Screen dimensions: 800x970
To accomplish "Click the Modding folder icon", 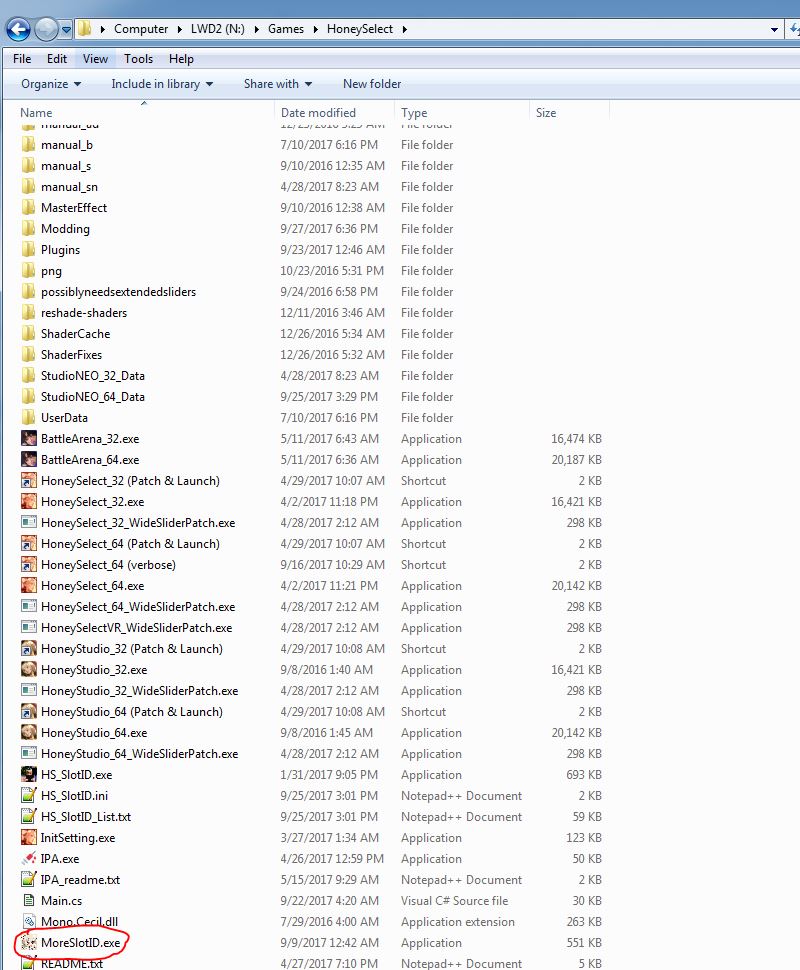I will [28, 229].
